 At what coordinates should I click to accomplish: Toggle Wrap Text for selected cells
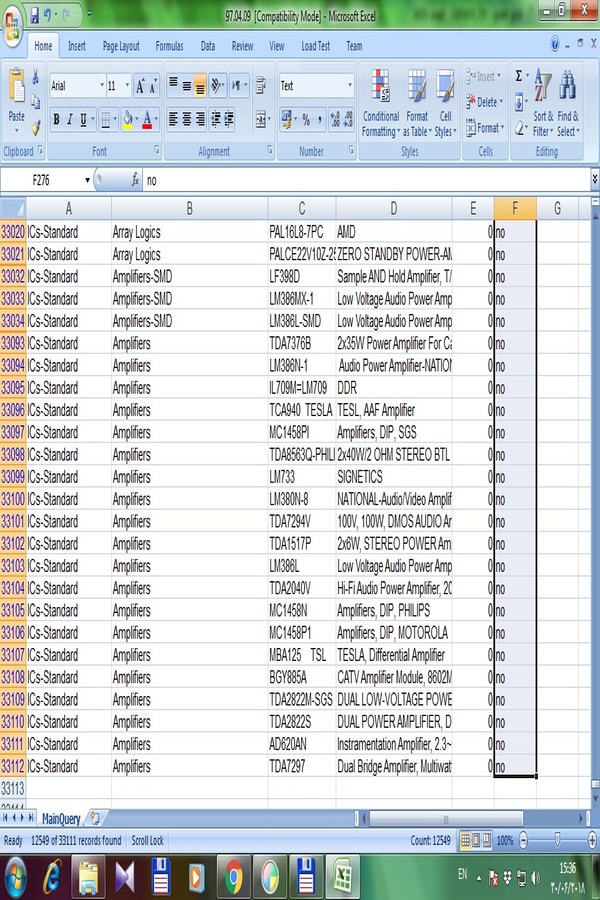[261, 86]
